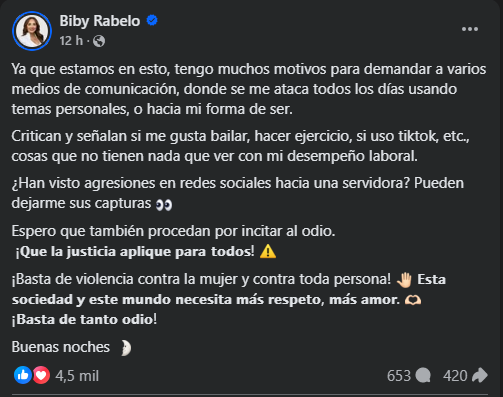The height and width of the screenshot is (397, 503).
Task: Click the Biby Rabelo name link
Action: tap(100, 21)
